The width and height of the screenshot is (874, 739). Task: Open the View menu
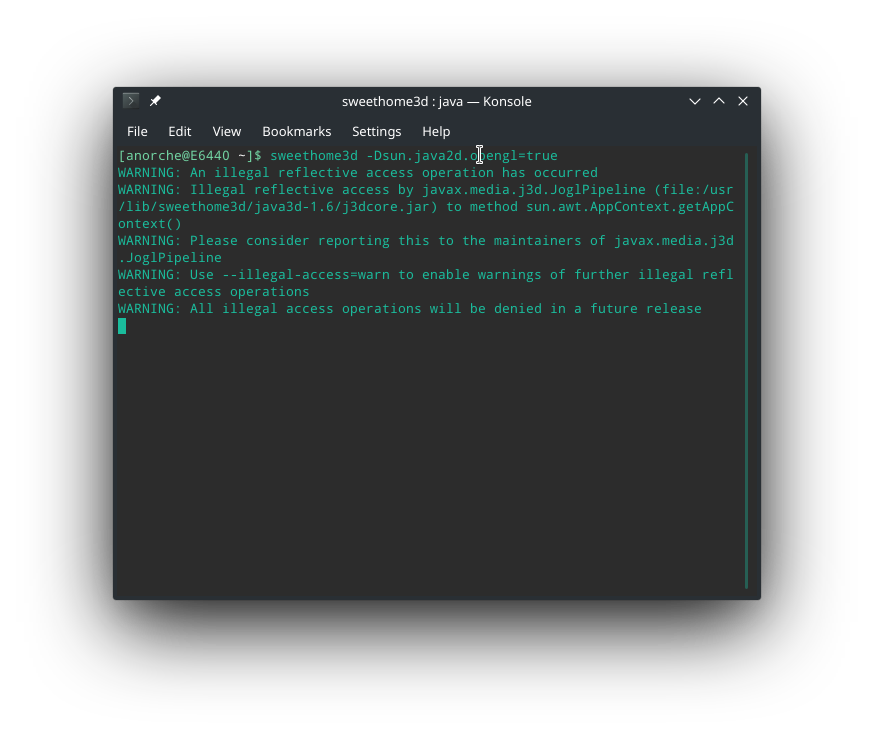coord(226,132)
